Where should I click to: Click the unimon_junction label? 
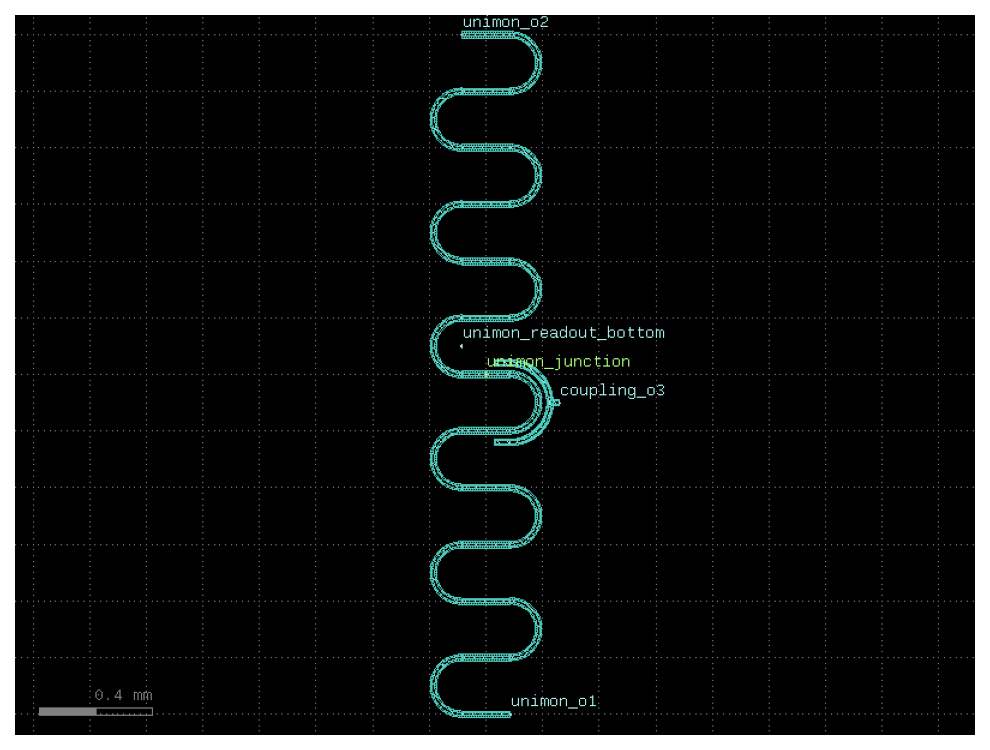point(558,362)
